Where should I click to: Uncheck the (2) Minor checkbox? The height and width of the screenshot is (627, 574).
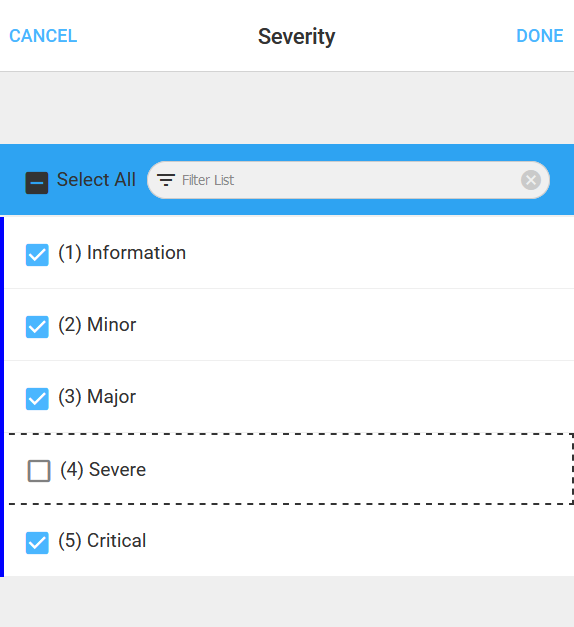(37, 327)
